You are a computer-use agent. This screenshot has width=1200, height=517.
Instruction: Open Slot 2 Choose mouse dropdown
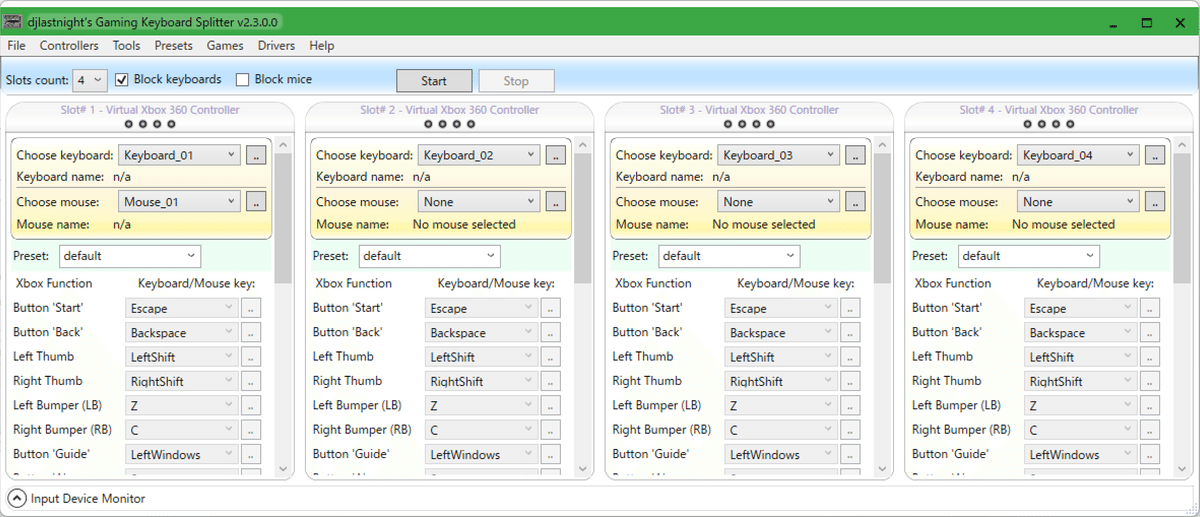(479, 202)
